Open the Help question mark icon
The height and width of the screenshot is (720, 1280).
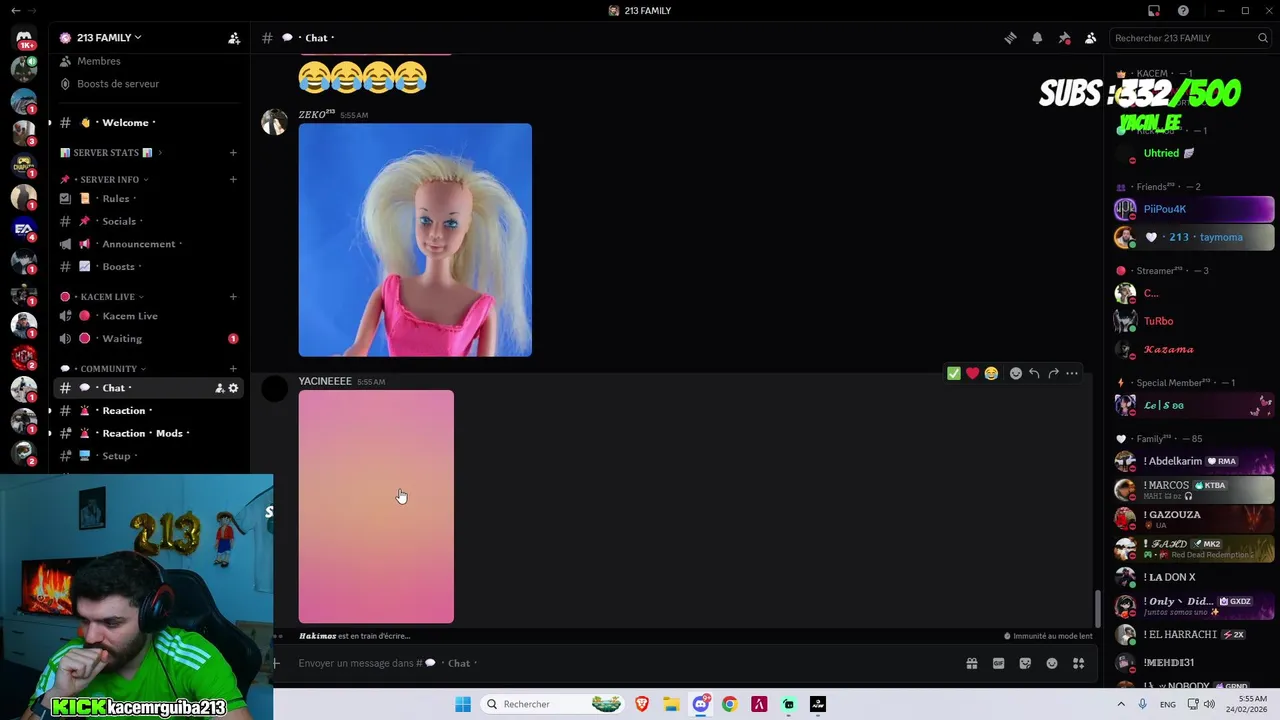coord(1183,11)
